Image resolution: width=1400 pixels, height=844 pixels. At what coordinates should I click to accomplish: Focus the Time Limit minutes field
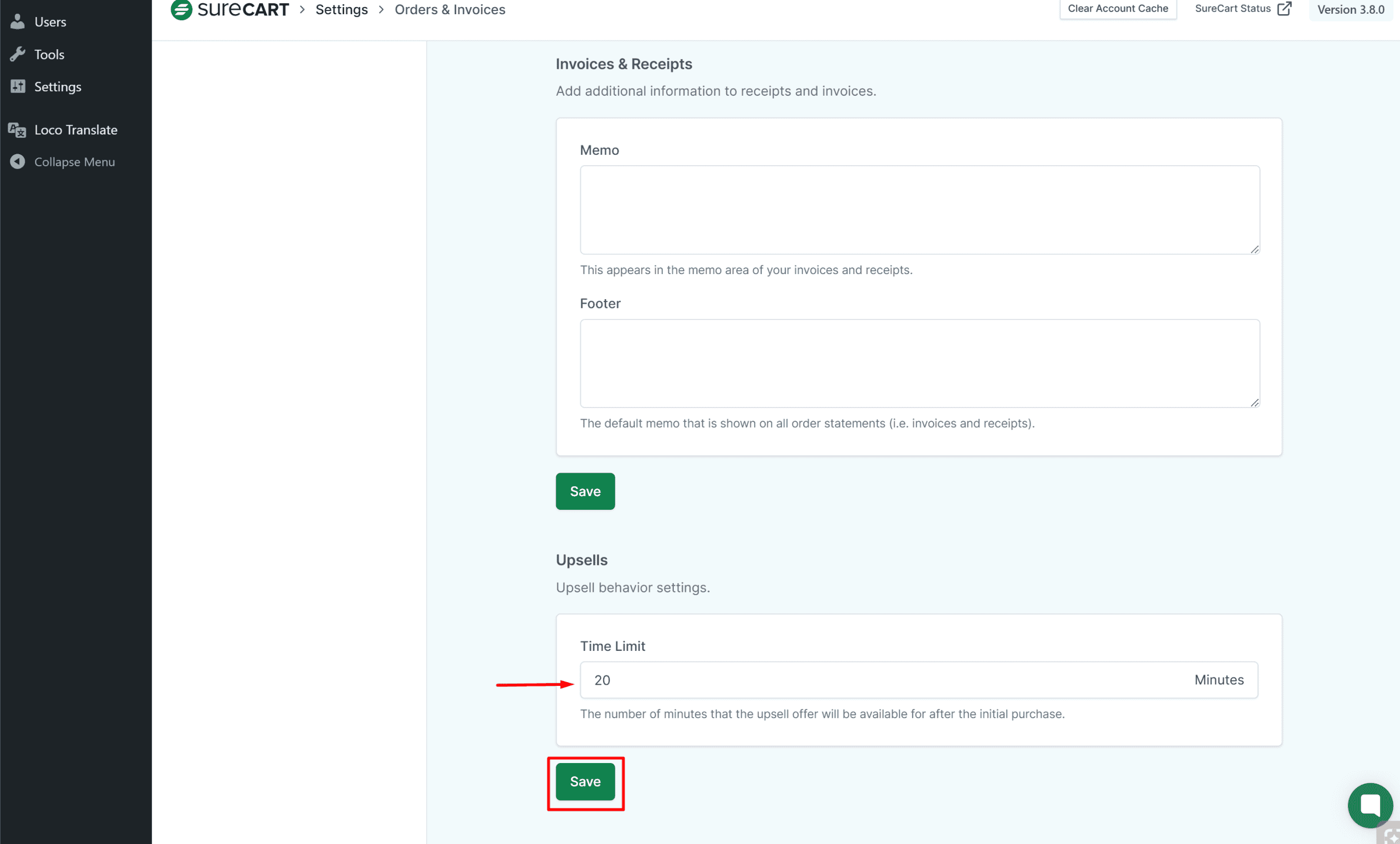coord(886,680)
